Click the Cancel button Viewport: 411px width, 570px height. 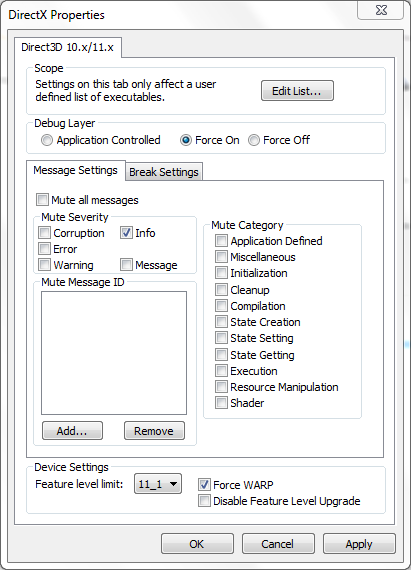click(278, 544)
